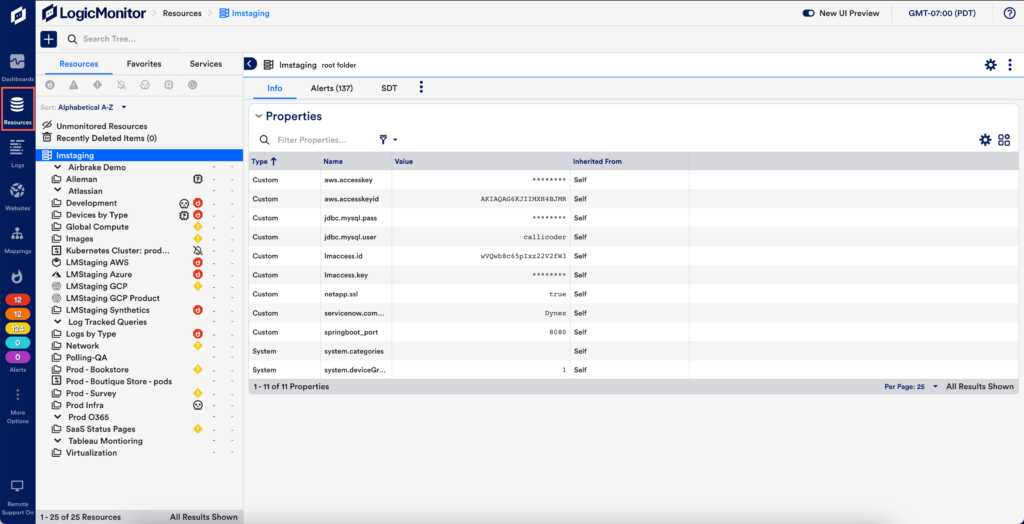Click yellow warning badge on Global Compute
The width and height of the screenshot is (1024, 524).
tap(198, 227)
